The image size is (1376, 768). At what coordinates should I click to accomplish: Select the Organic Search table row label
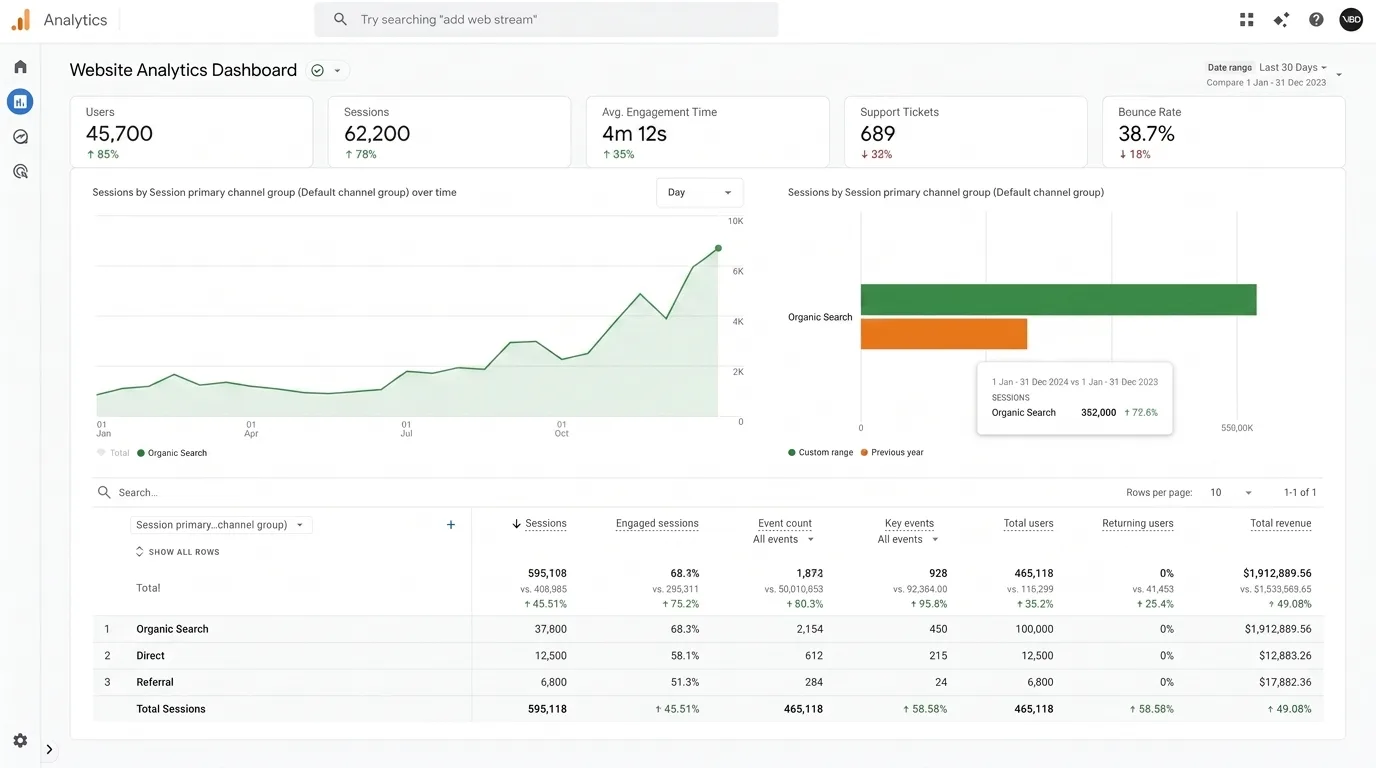click(172, 630)
